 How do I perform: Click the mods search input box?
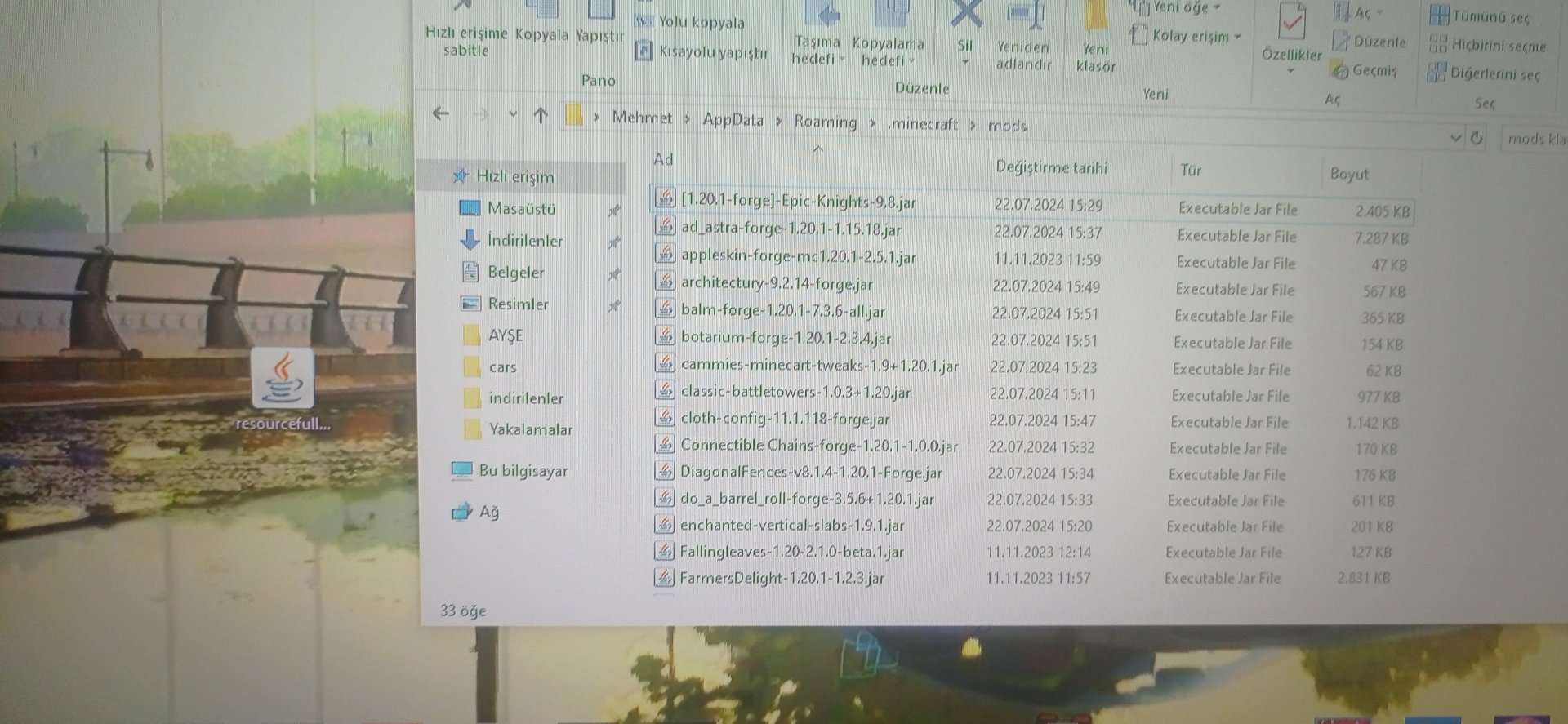pos(1535,139)
